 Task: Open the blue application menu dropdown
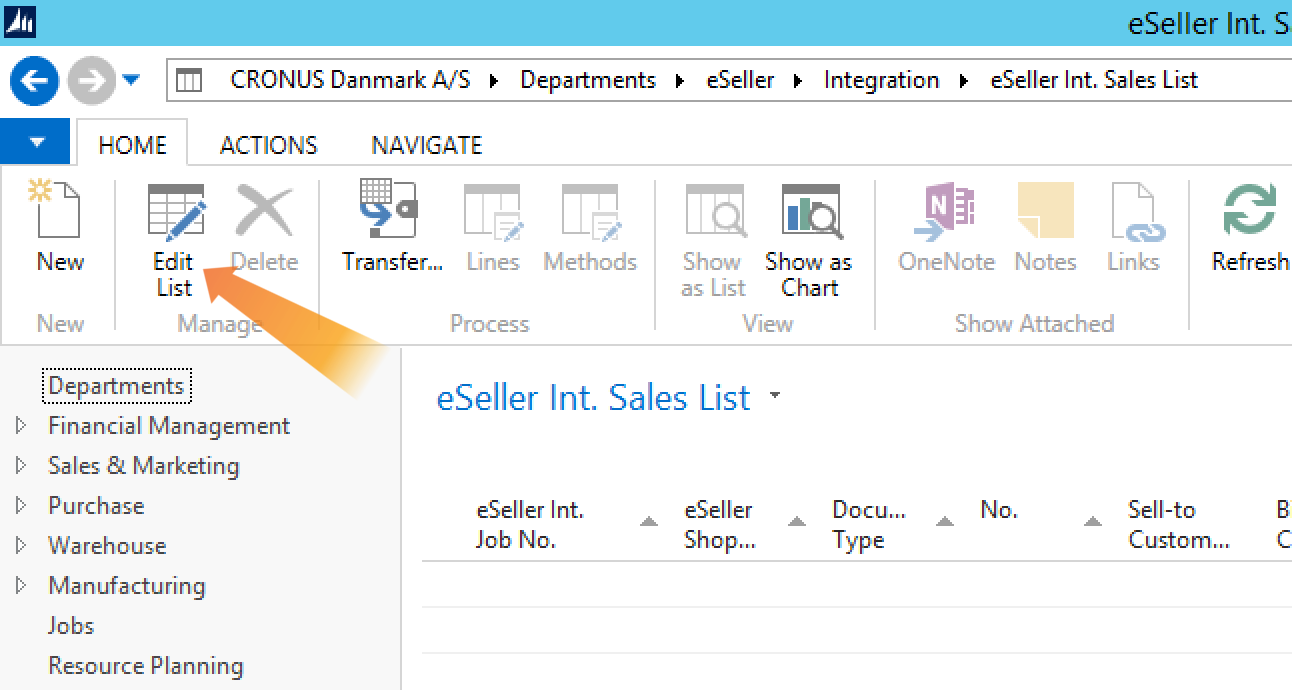click(36, 142)
